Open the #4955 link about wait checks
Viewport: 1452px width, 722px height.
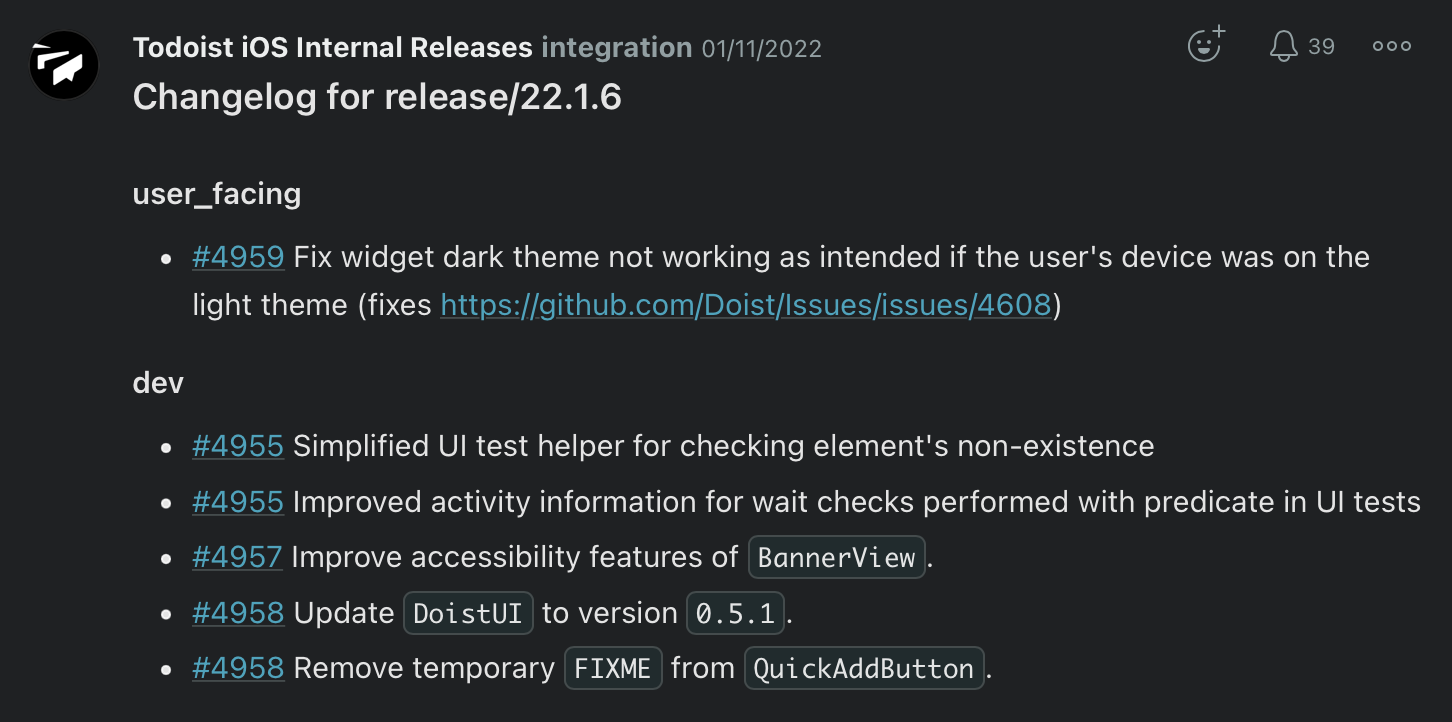(x=238, y=502)
